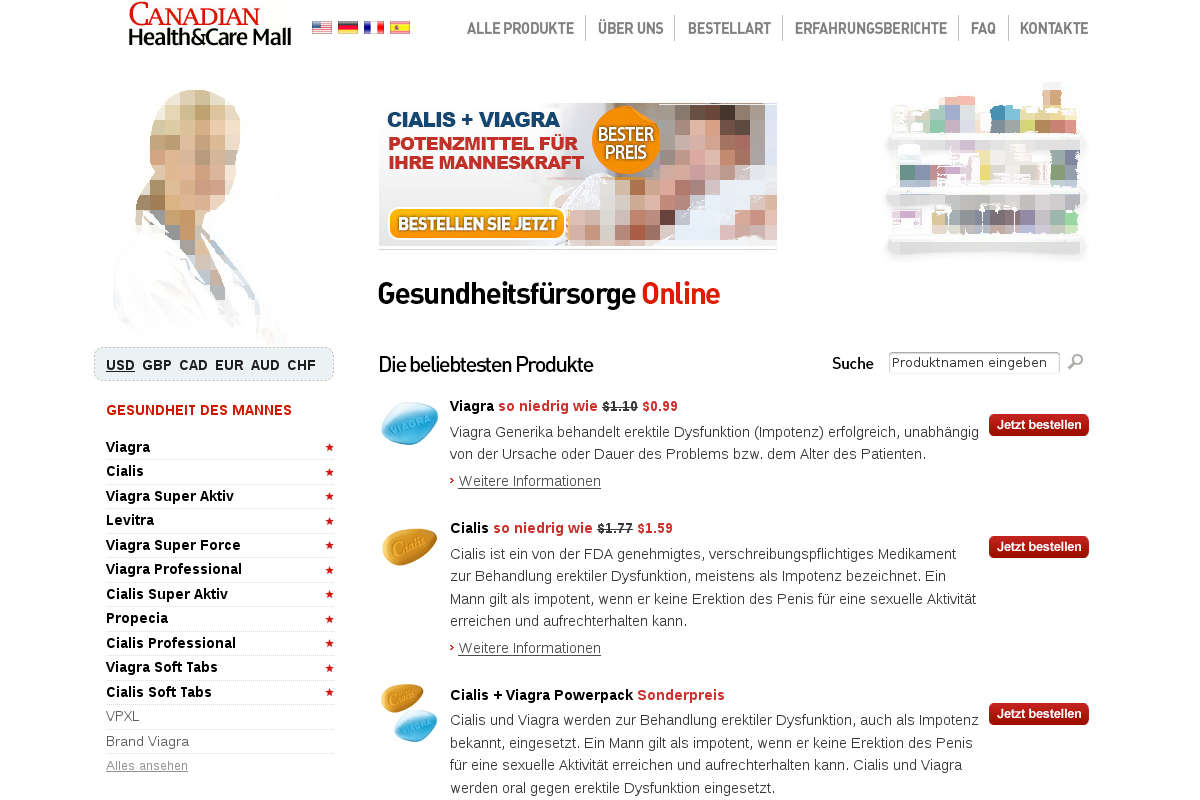Click the orange Cialis pill image
The height and width of the screenshot is (800, 1200).
tap(410, 546)
